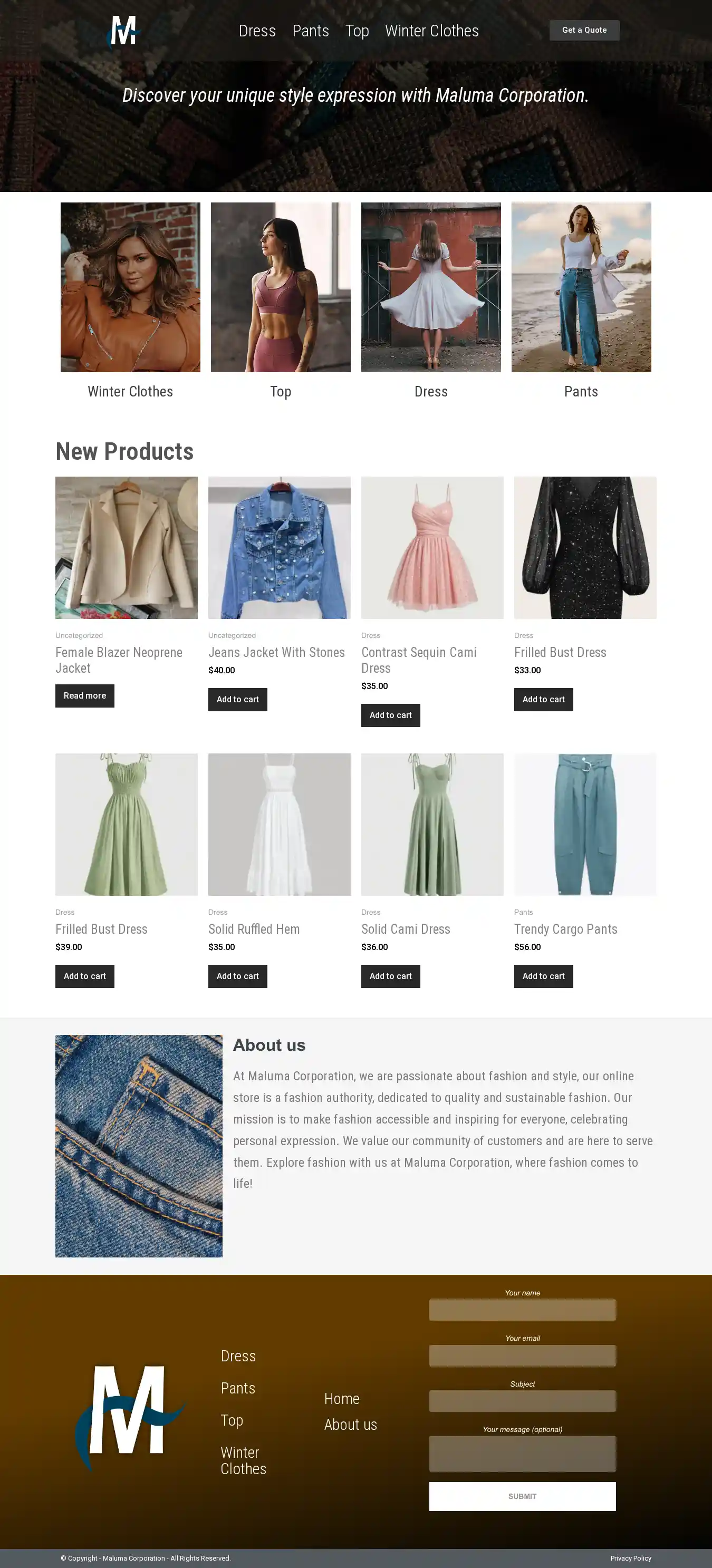712x1568 pixels.
Task: Open the Pants category beach image
Action: point(581,287)
